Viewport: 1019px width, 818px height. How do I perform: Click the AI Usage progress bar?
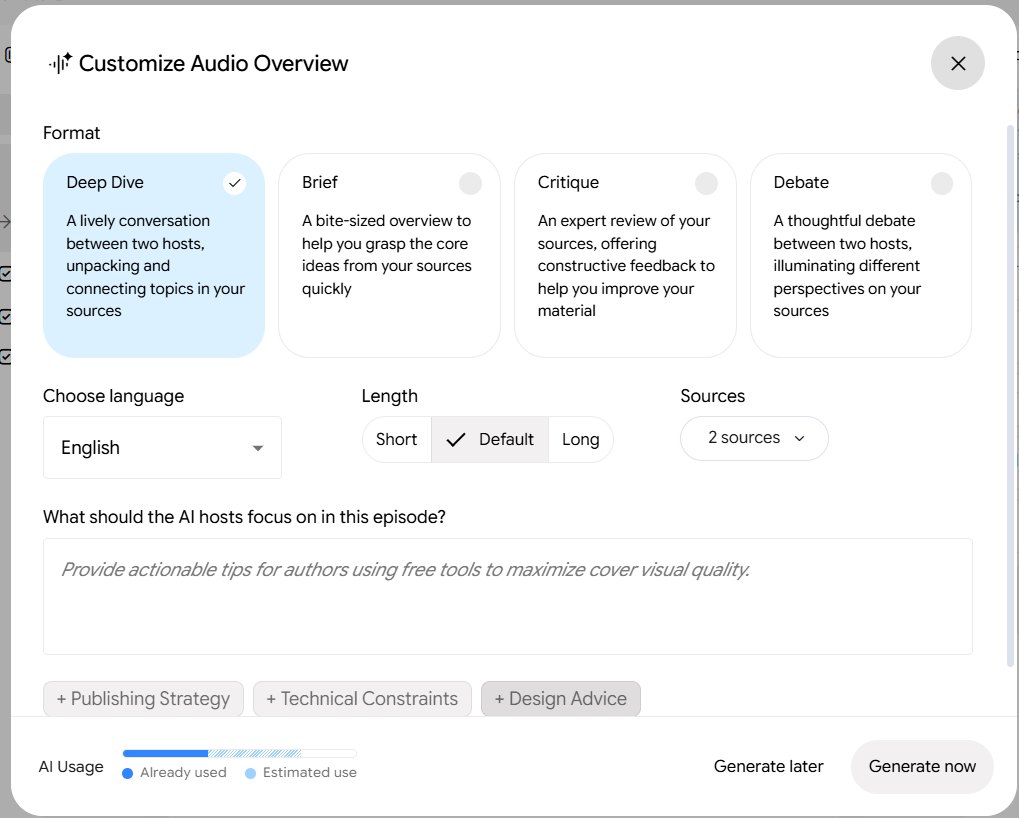tap(240, 753)
